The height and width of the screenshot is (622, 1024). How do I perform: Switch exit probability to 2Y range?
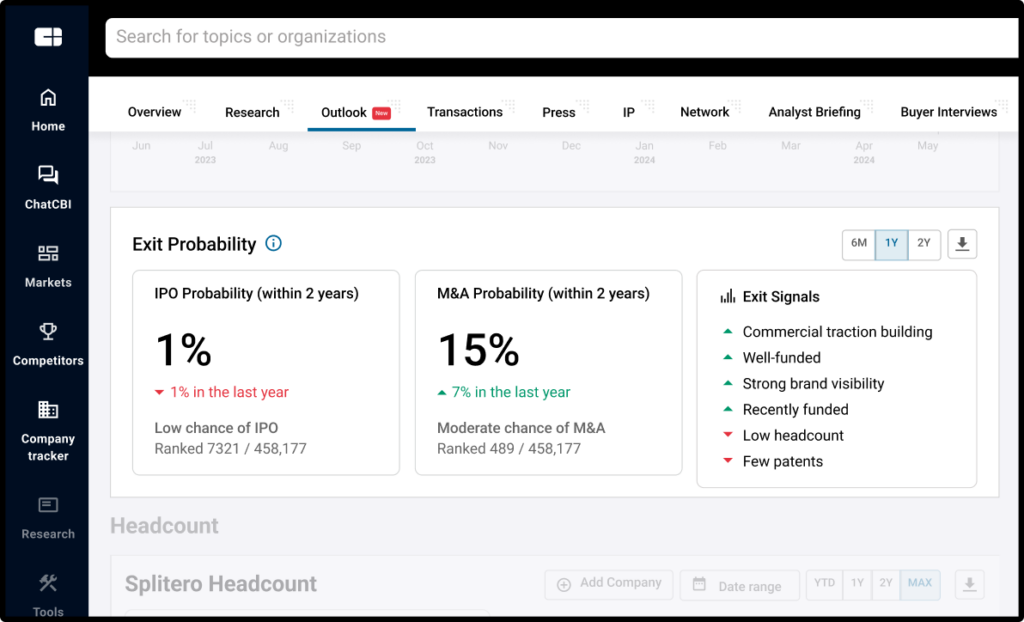(924, 244)
